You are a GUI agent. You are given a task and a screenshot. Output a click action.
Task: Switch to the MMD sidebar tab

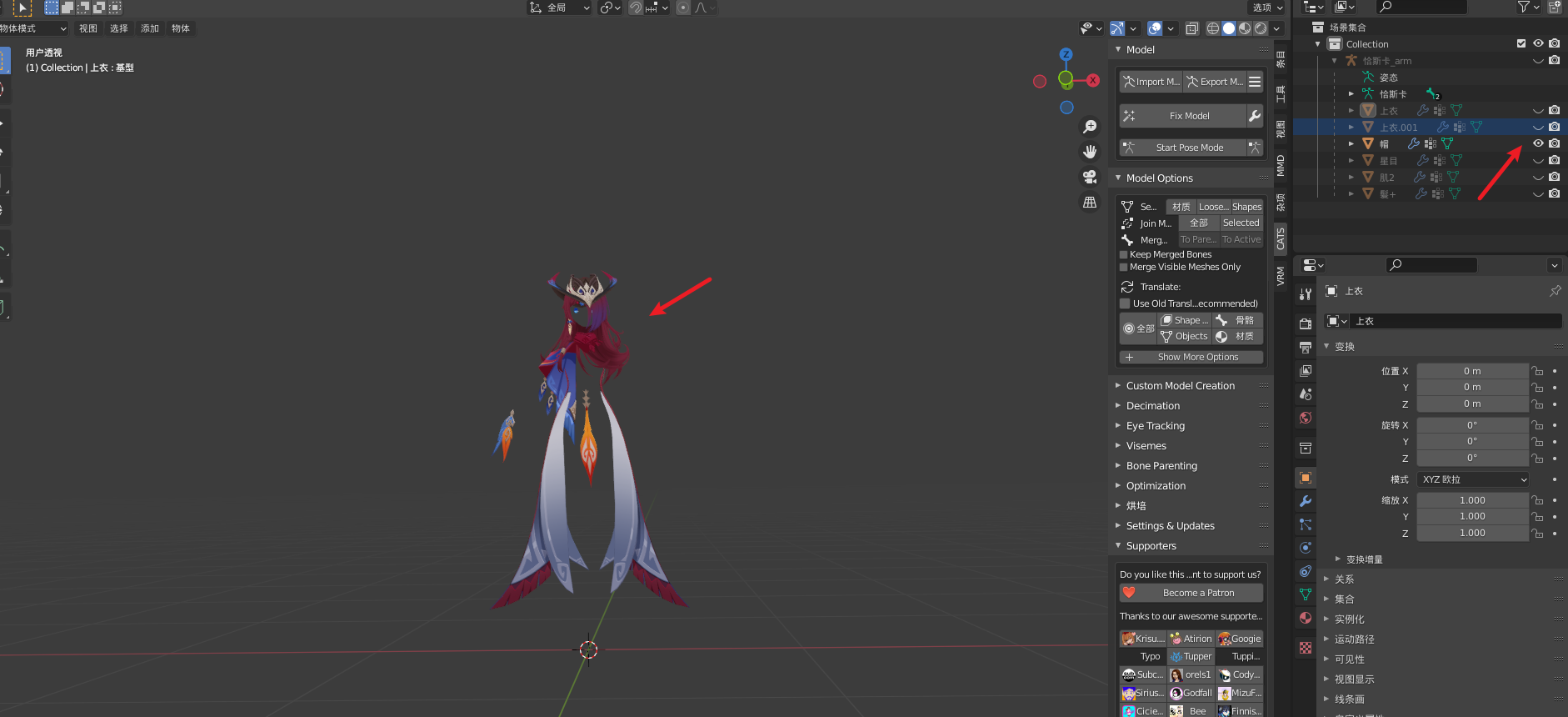click(x=1281, y=166)
